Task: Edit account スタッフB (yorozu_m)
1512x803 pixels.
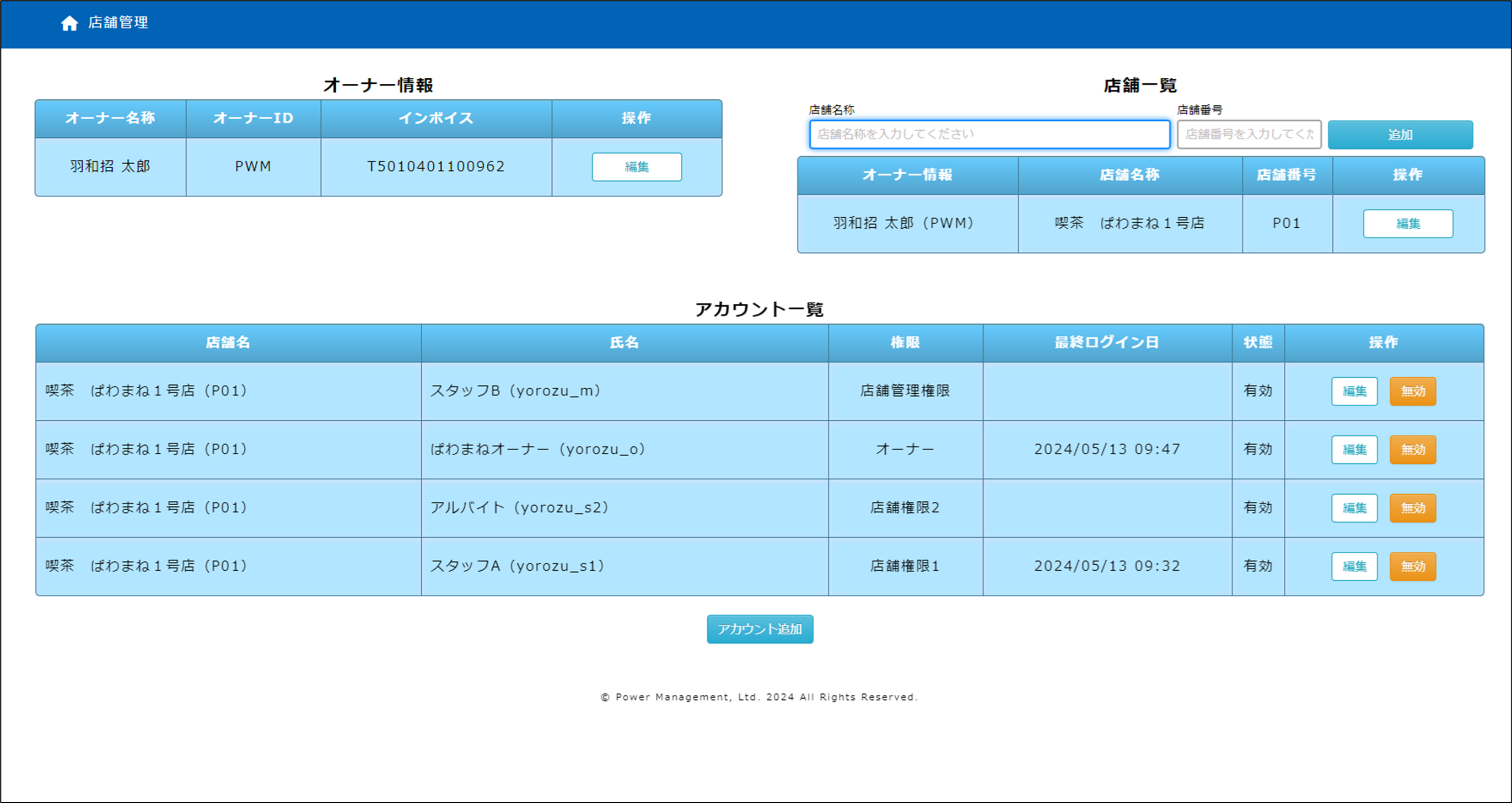Action: [1354, 391]
